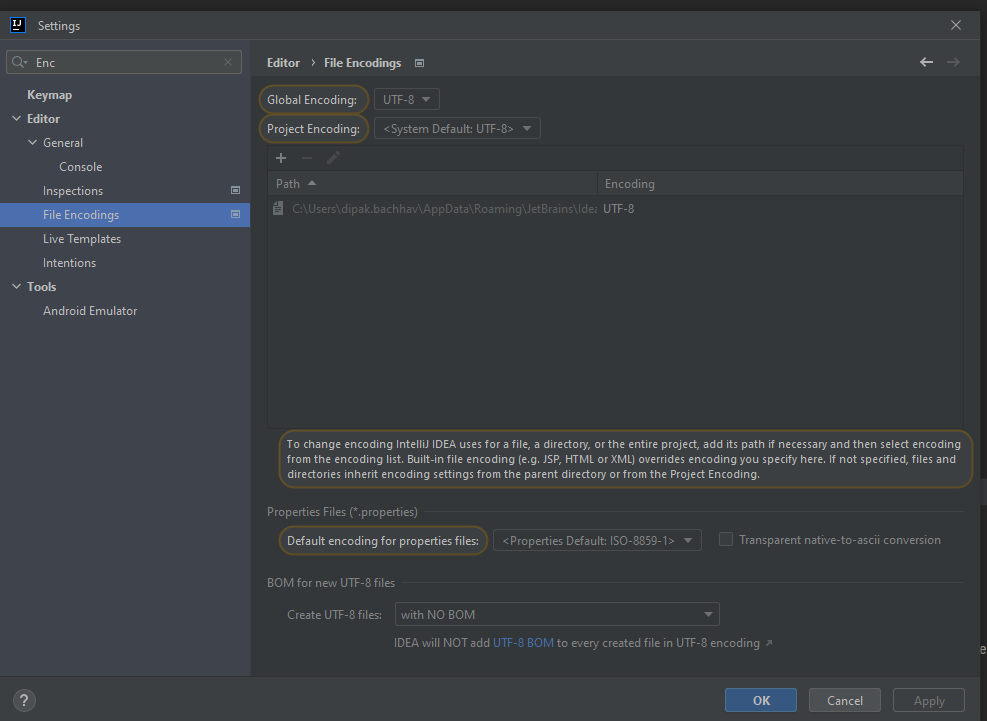Open Global Encoding dropdown
Image resolution: width=987 pixels, height=721 pixels.
tap(407, 99)
